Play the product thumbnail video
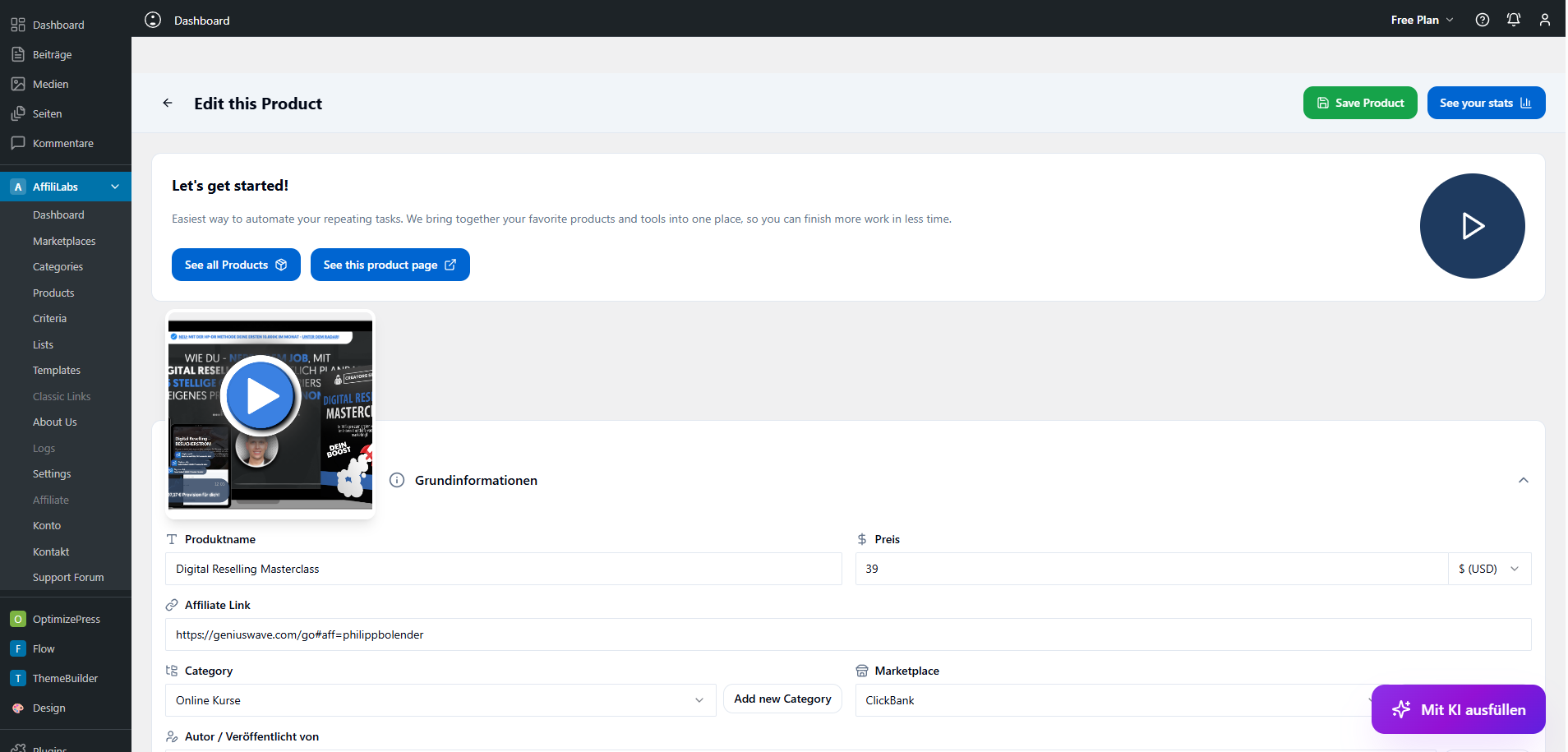Viewport: 1568px width, 752px height. pos(261,396)
